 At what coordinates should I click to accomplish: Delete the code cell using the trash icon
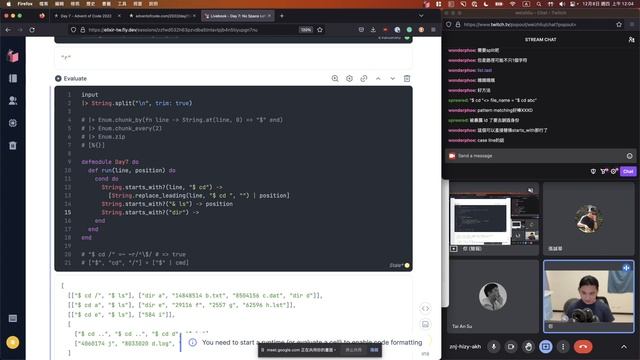(407, 78)
